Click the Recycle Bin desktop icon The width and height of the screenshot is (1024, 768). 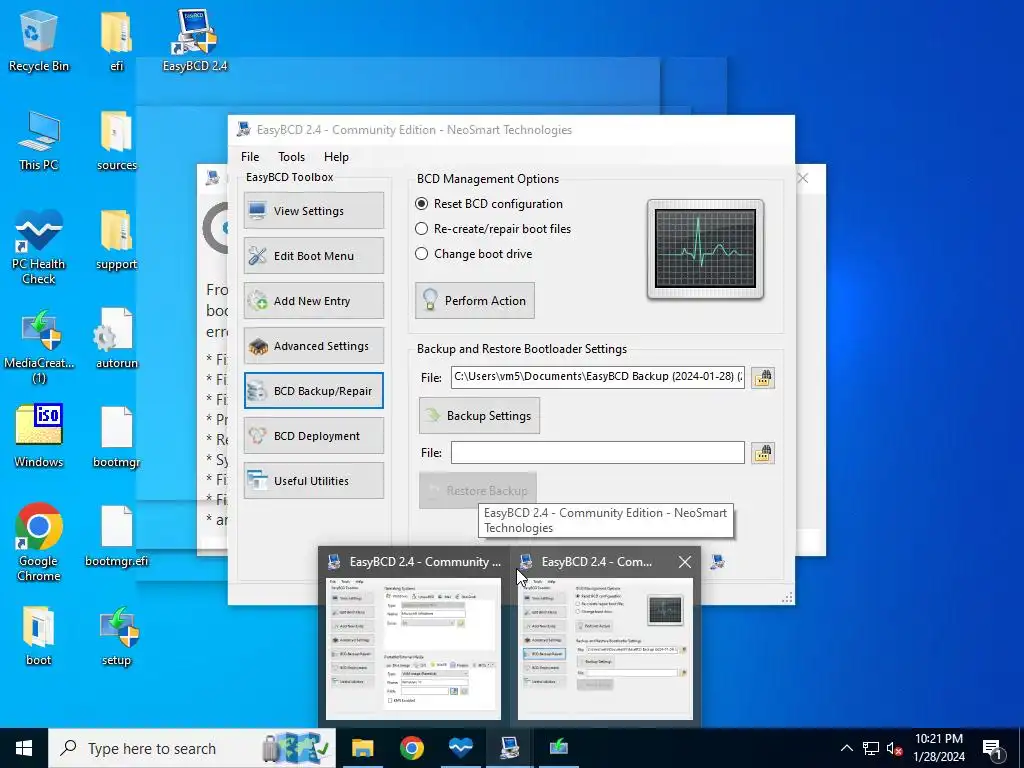[39, 41]
